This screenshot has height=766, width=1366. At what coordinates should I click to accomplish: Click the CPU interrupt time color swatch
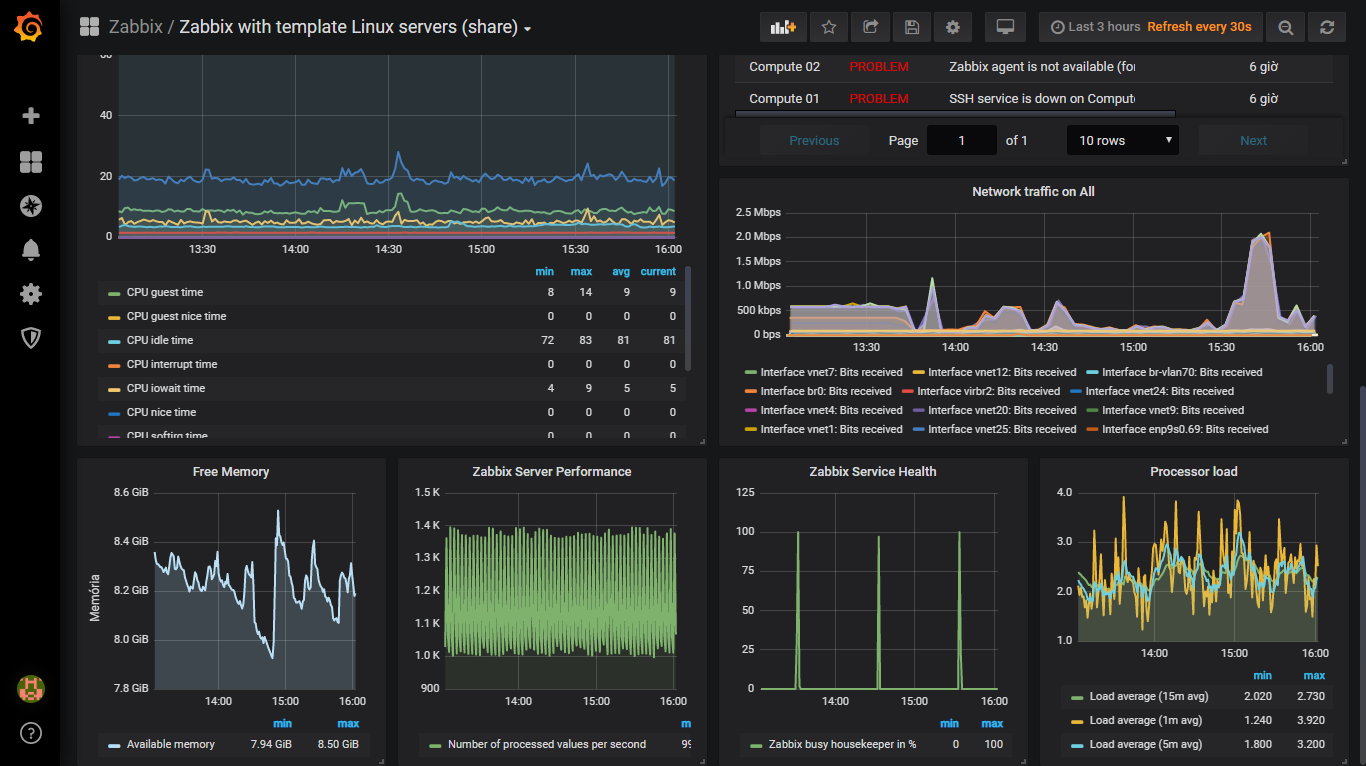click(114, 365)
